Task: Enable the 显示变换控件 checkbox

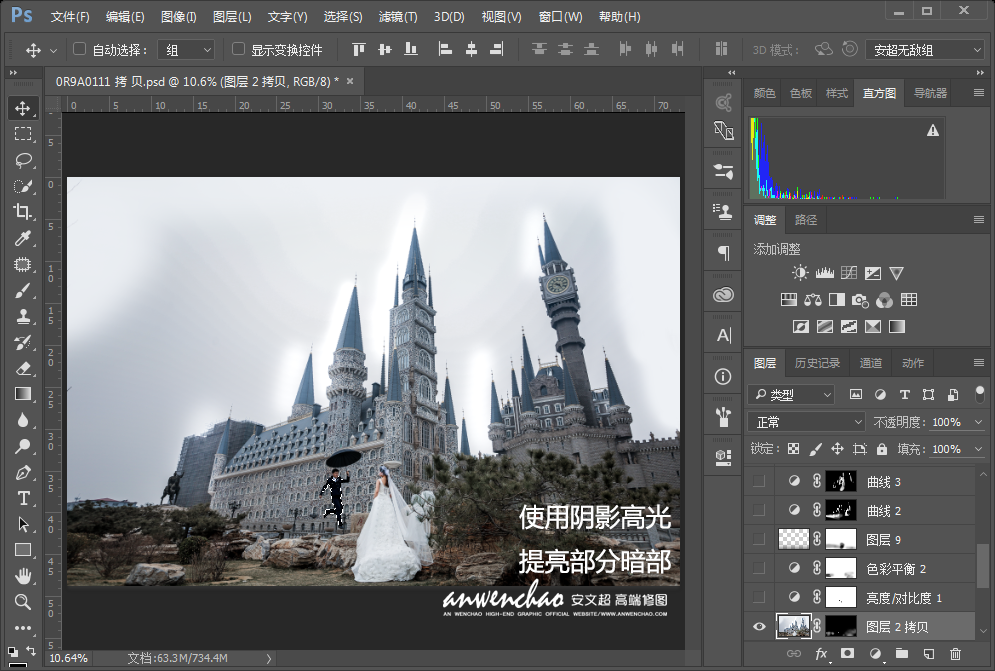Action: click(239, 49)
